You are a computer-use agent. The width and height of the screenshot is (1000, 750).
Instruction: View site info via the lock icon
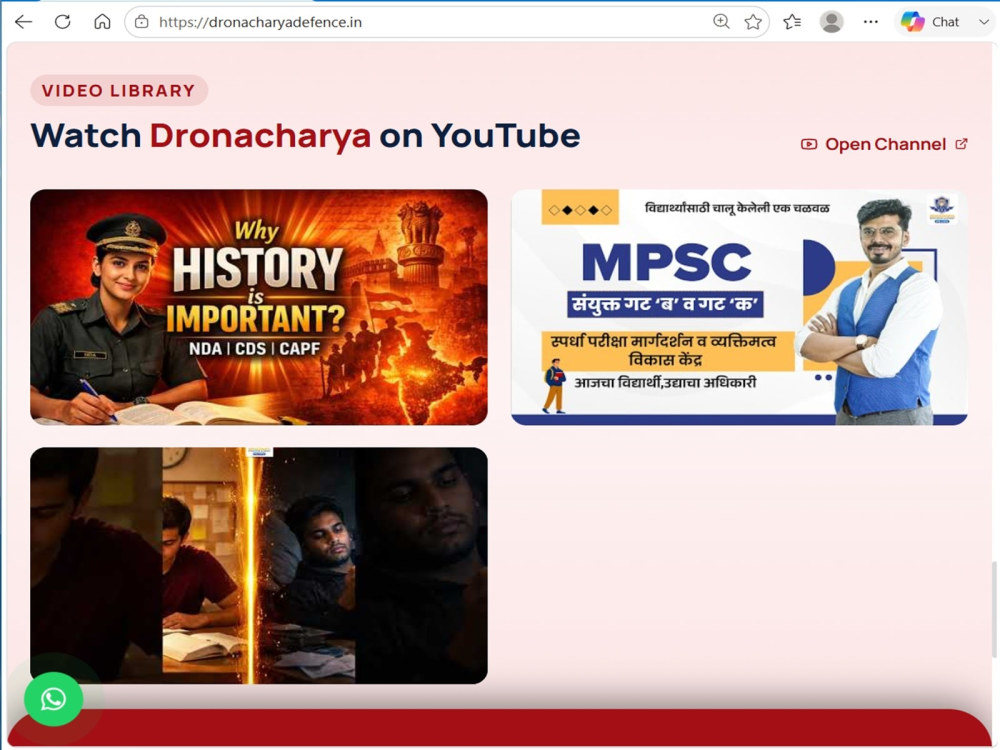click(142, 22)
